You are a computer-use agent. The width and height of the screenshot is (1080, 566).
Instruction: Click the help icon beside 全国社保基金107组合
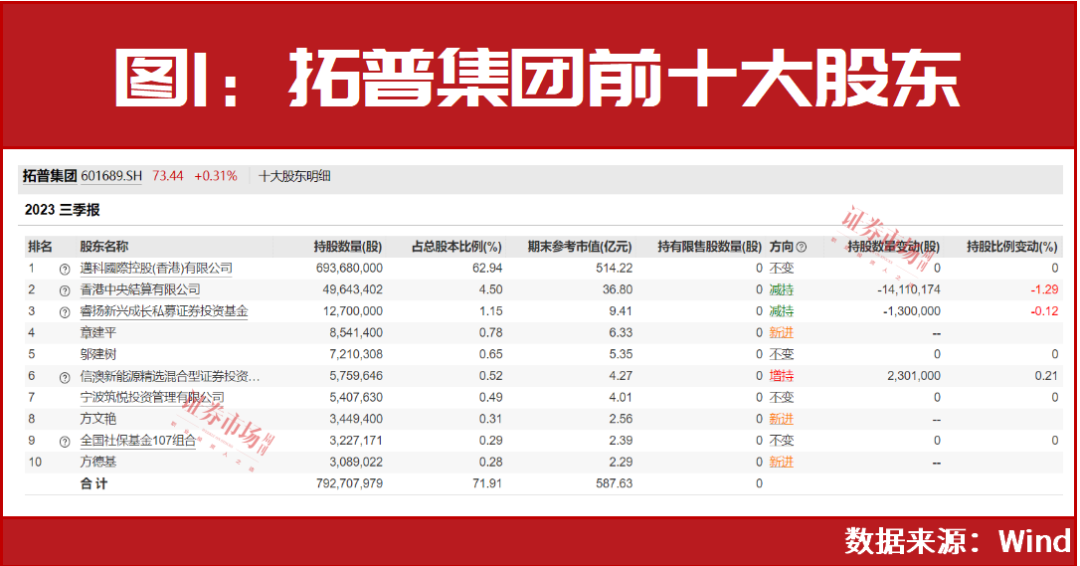tap(65, 441)
